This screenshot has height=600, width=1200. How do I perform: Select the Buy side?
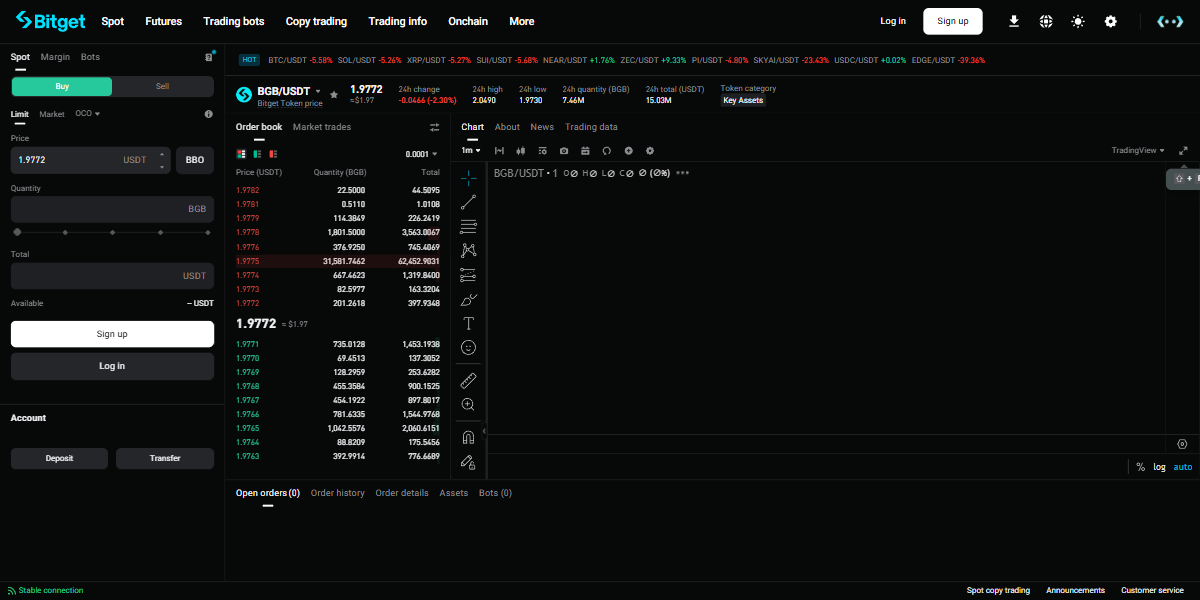coord(62,86)
